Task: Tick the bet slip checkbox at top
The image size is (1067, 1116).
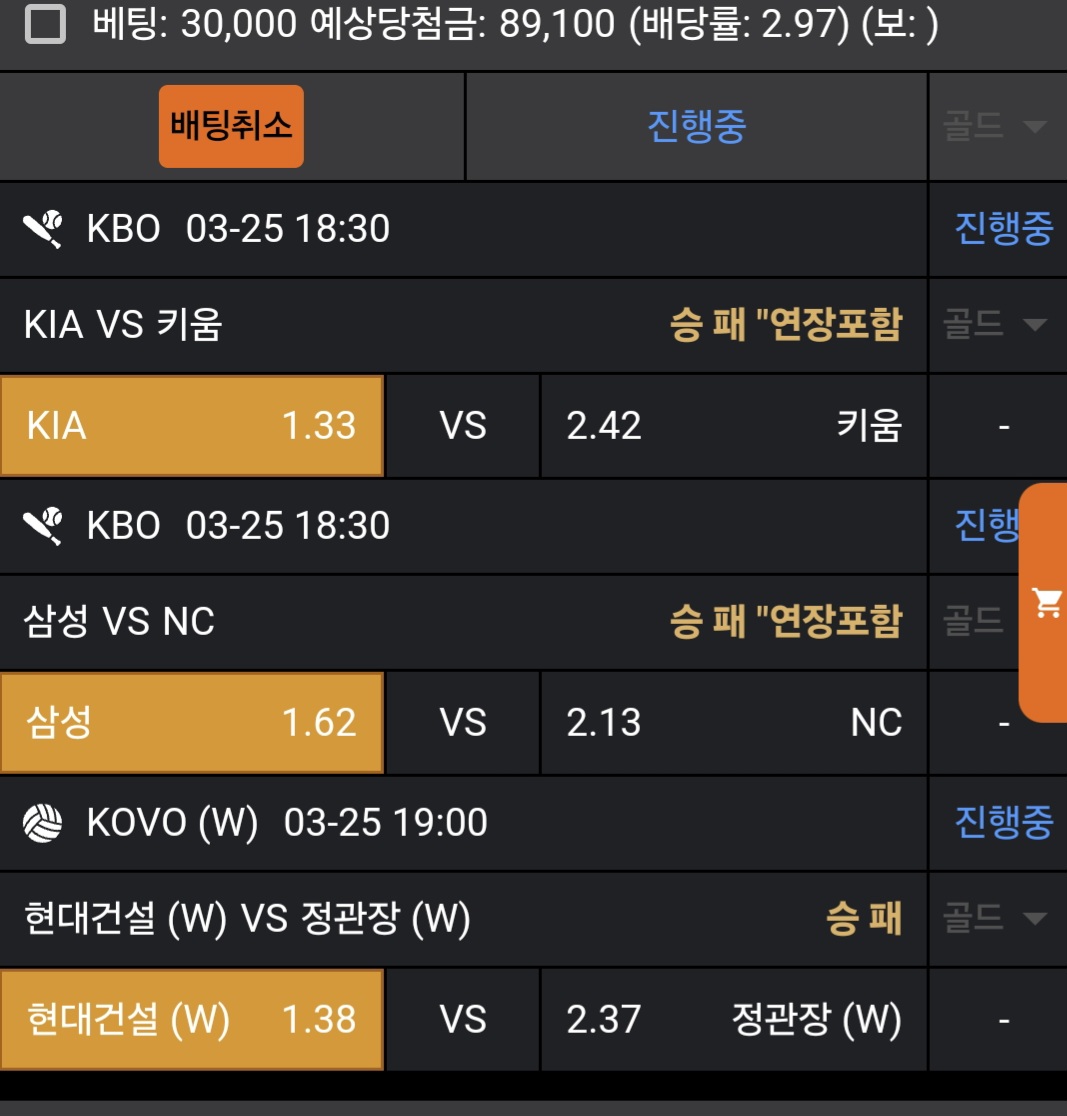Action: [45, 25]
